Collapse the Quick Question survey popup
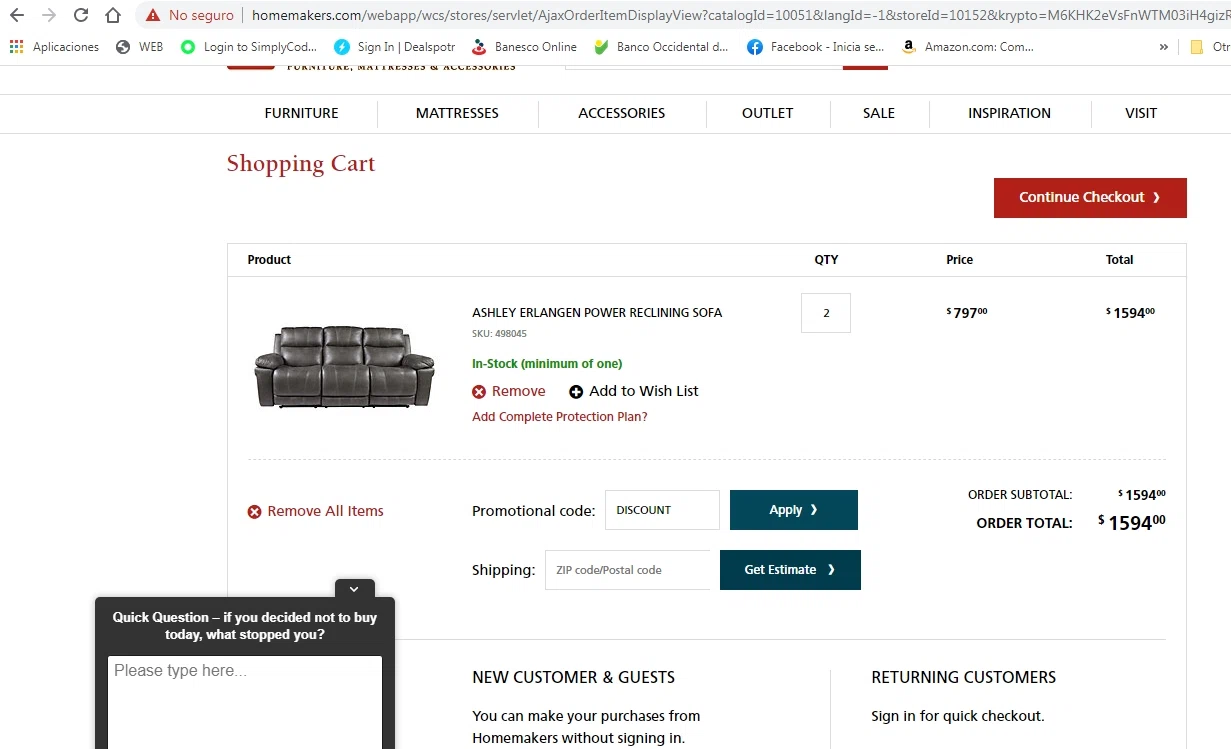This screenshot has height=749, width=1231. [x=354, y=589]
